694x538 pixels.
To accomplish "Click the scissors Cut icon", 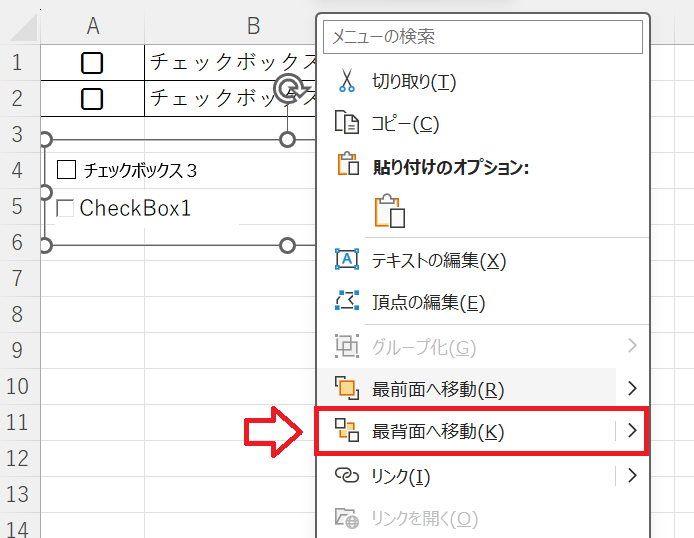I will 346,80.
